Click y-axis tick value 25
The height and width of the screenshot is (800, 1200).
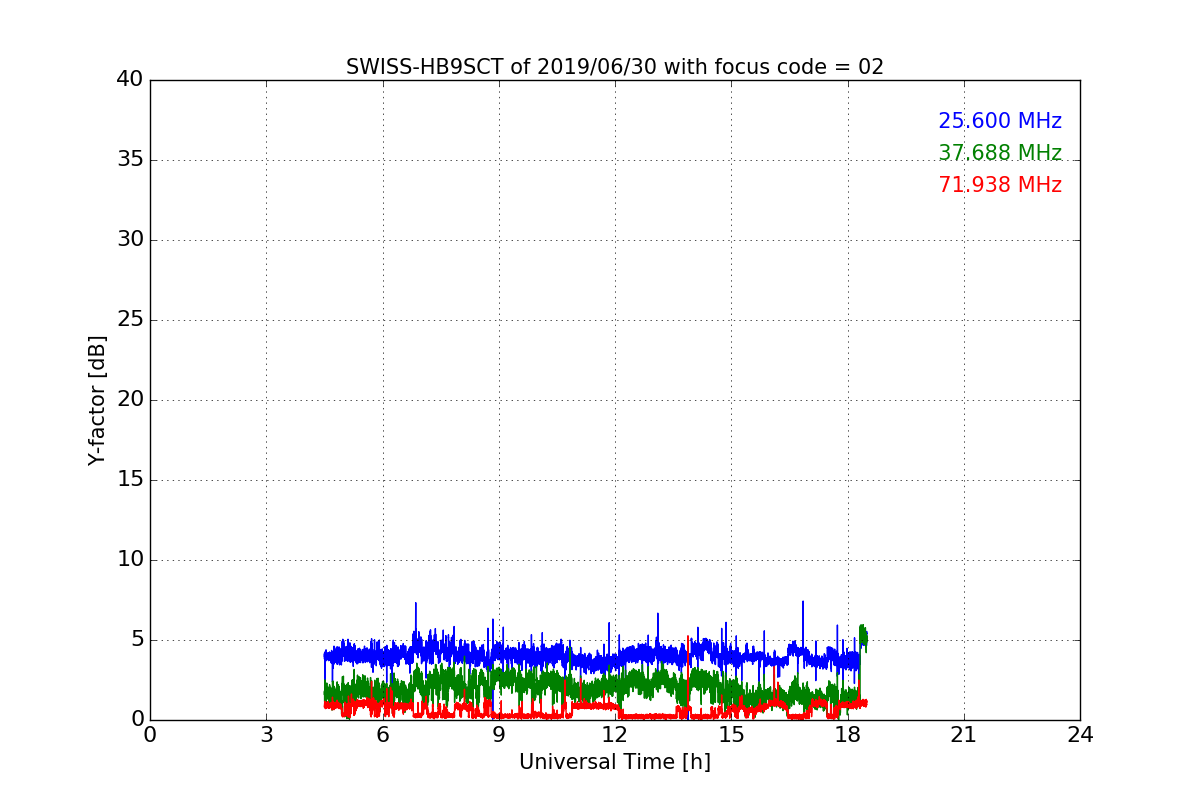(130, 320)
